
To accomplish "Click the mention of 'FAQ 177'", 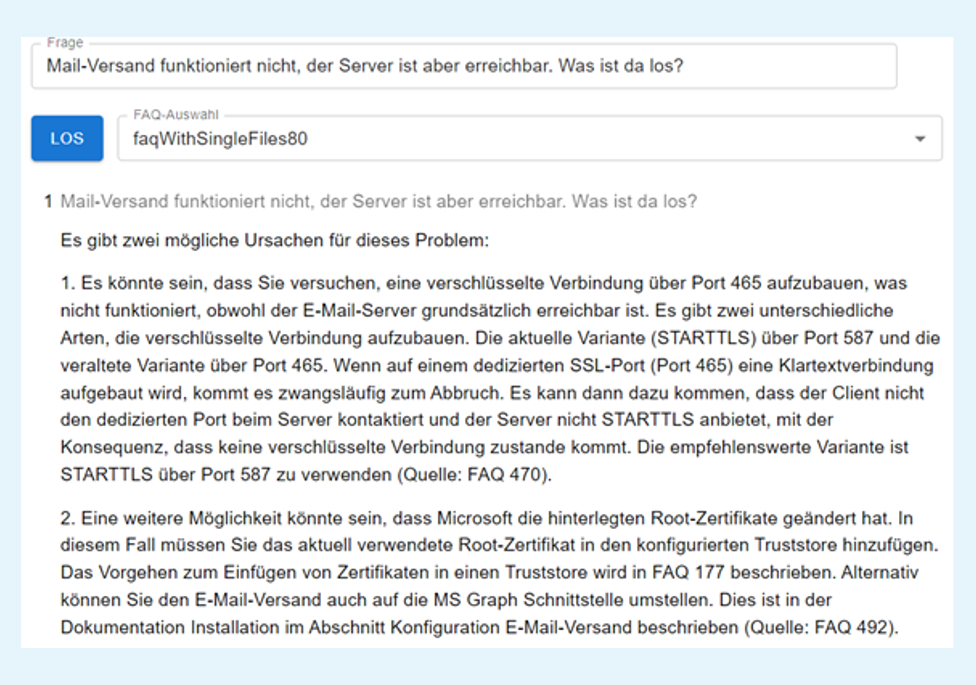I will click(688, 572).
